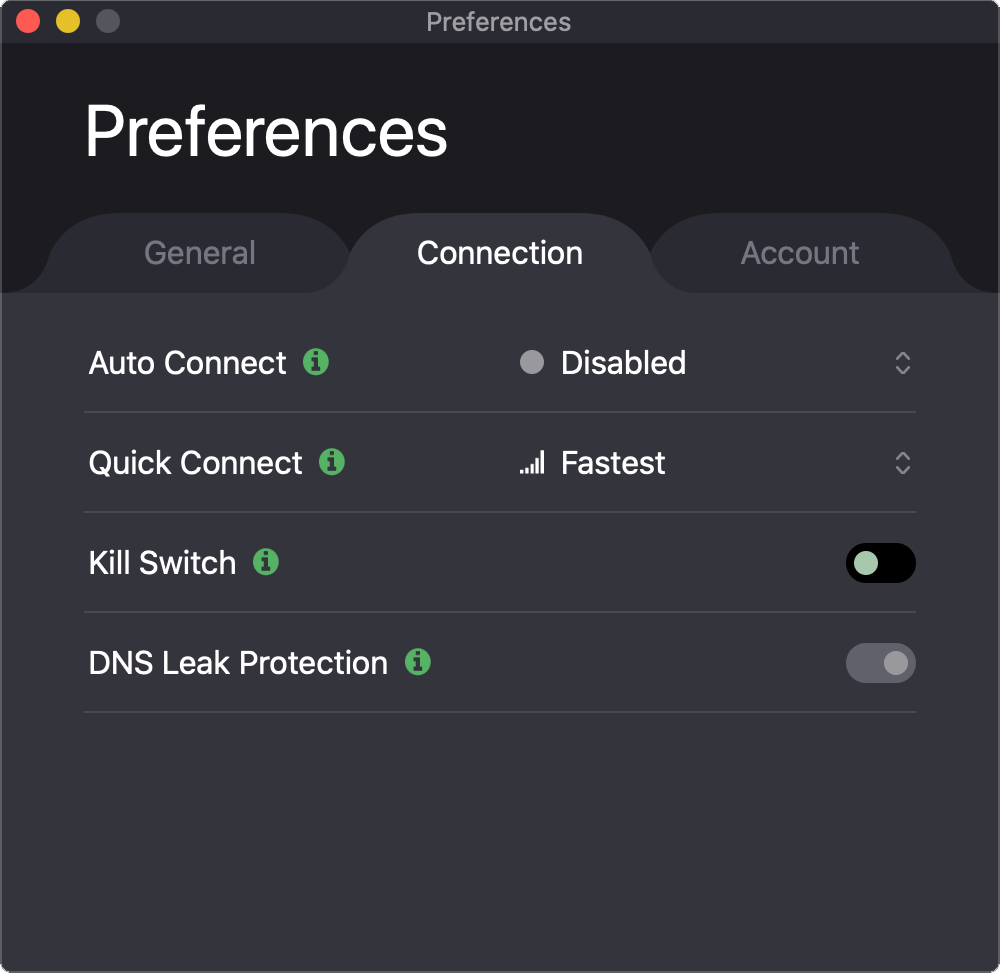
Task: Click the Quick Connect dropdown arrows
Action: pyautogui.click(x=902, y=463)
